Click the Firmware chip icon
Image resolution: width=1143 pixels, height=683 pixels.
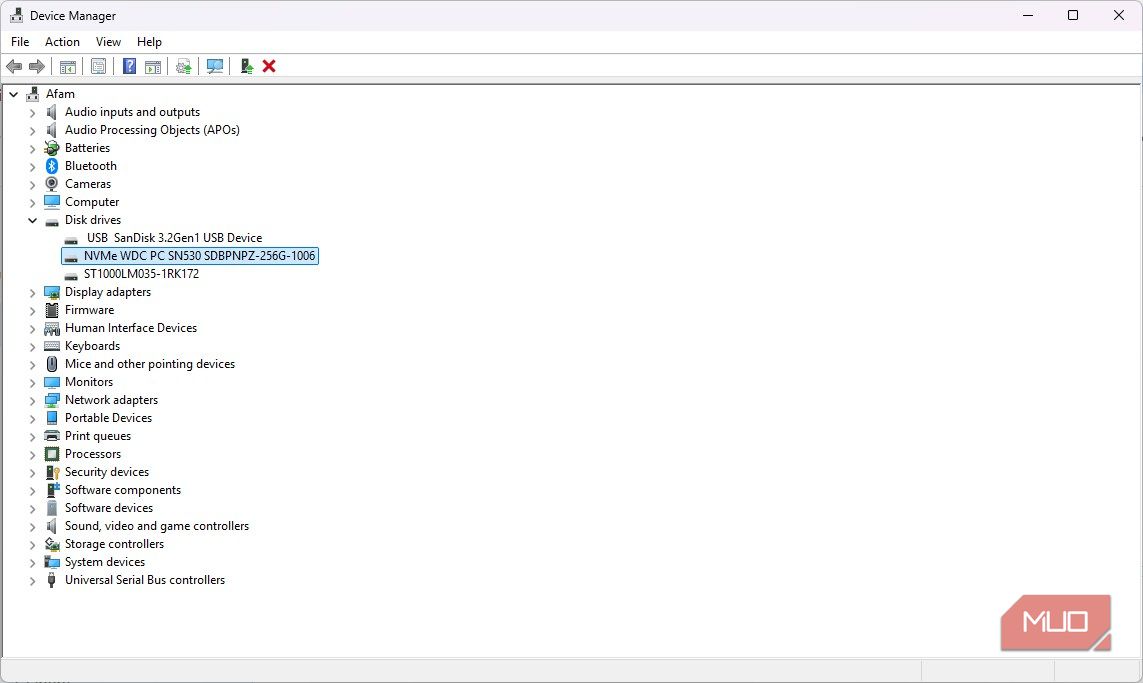[52, 310]
